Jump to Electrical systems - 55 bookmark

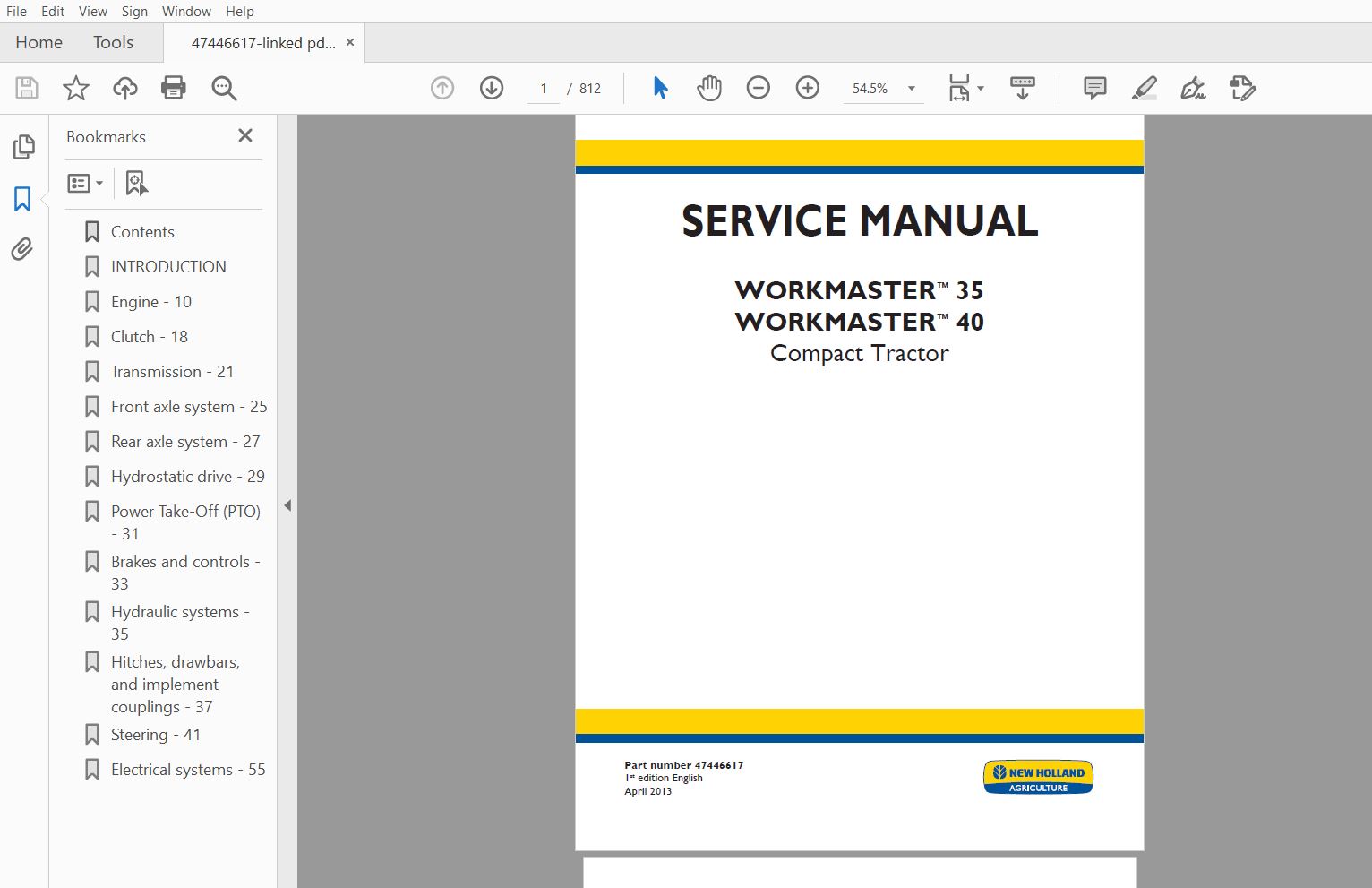188,769
